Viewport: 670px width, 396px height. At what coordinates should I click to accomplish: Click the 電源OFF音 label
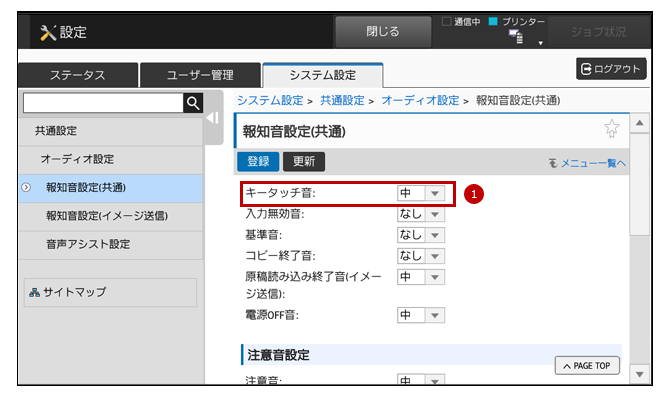pyautogui.click(x=272, y=315)
